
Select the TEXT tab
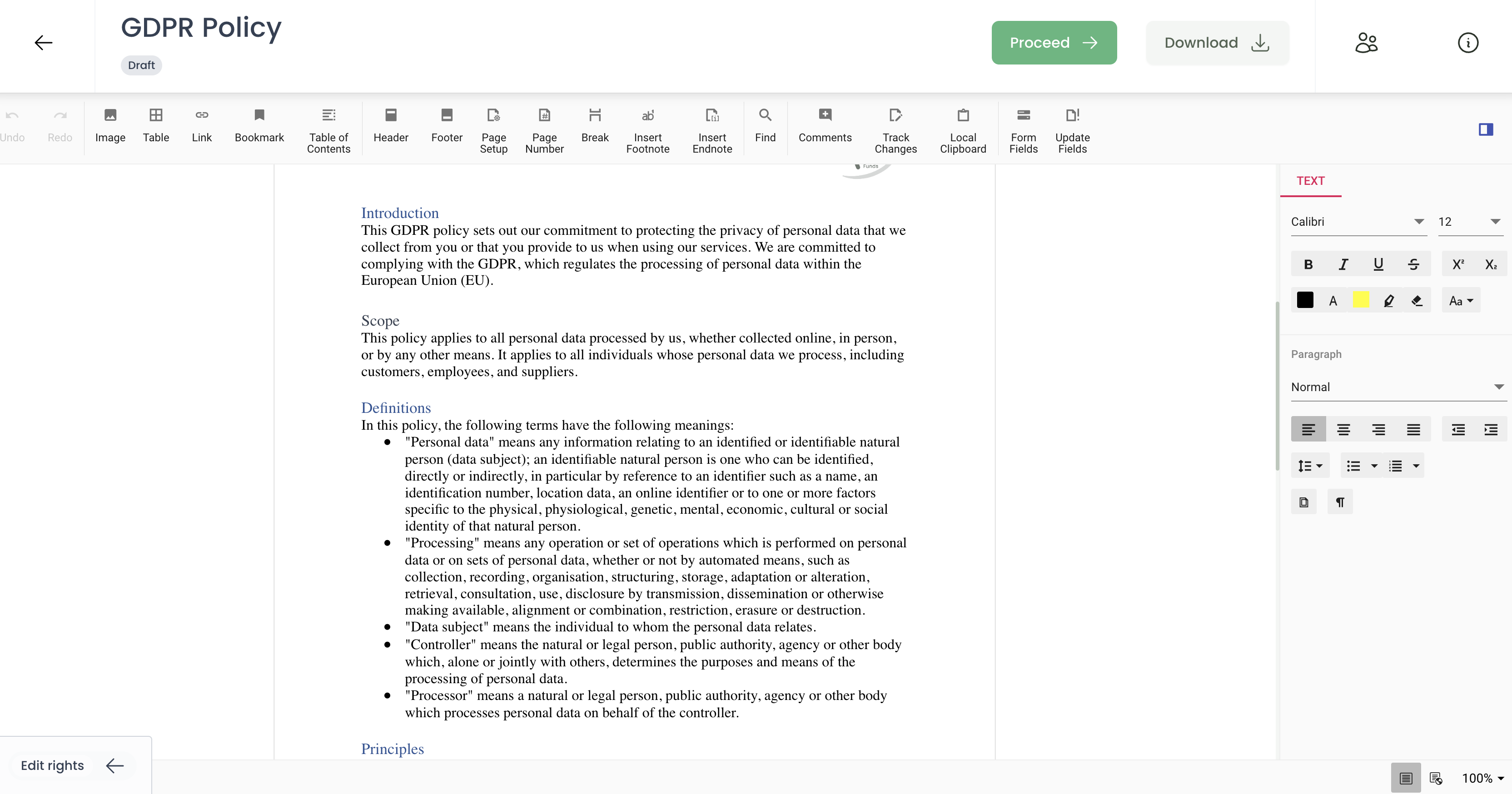coord(1310,181)
